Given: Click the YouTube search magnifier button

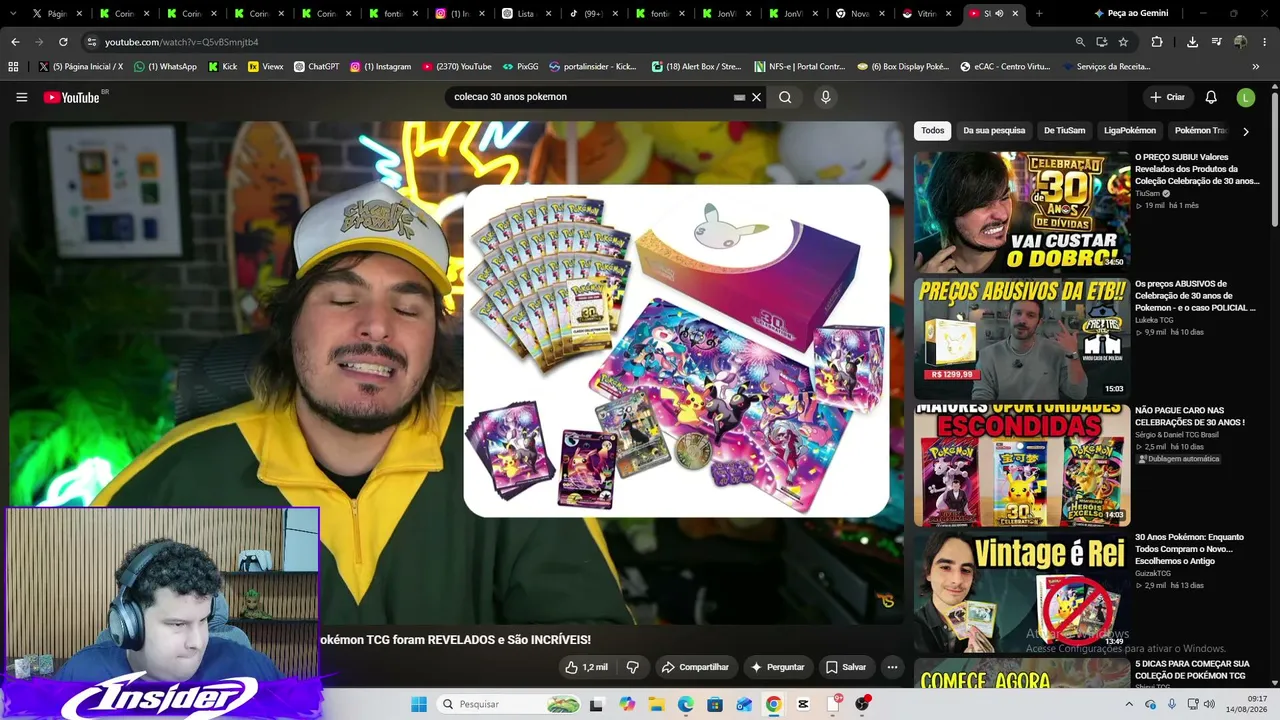Looking at the screenshot, I should click(785, 97).
